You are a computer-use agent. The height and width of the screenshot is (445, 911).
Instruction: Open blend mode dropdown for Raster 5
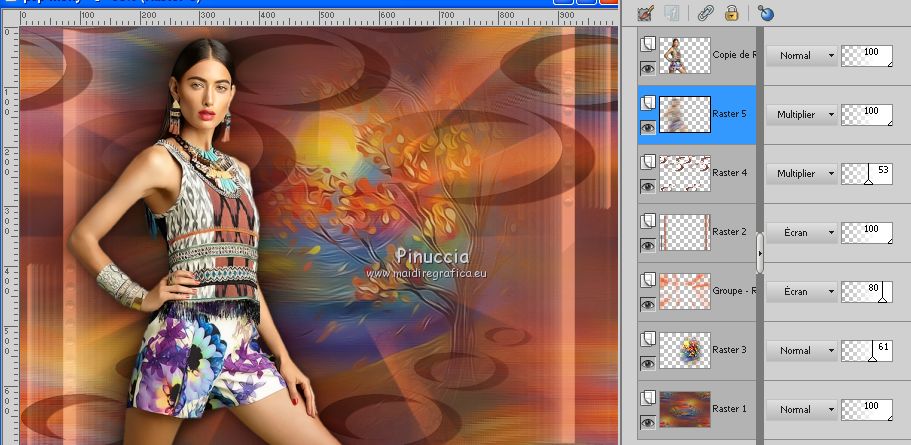tap(800, 115)
